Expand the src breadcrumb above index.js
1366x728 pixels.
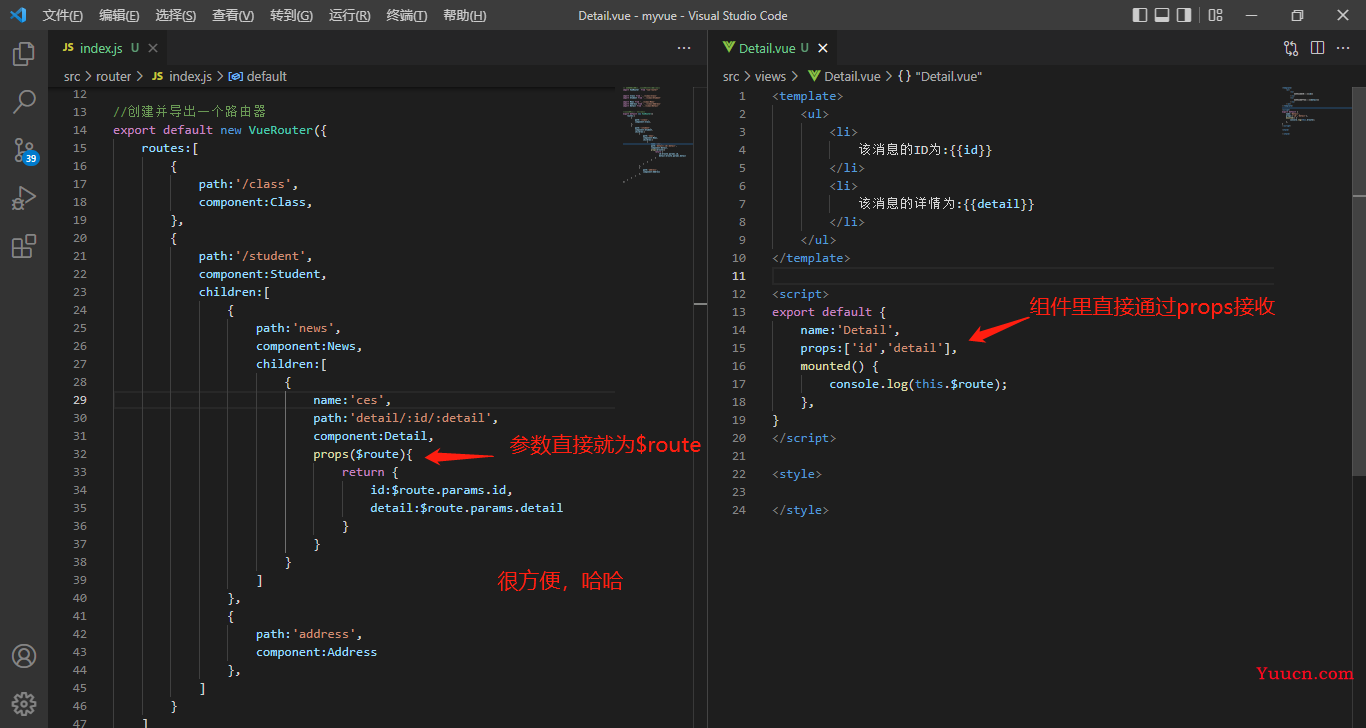(x=72, y=76)
